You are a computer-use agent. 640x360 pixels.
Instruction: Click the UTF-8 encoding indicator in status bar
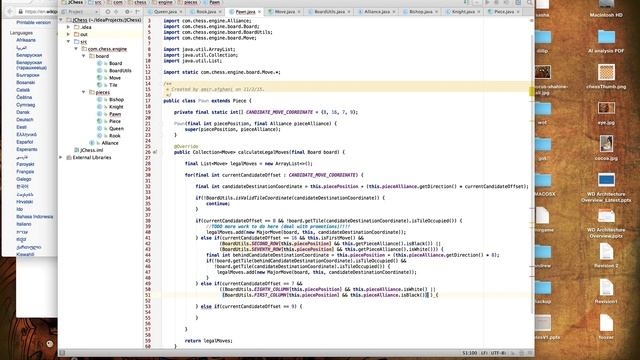pyautogui.click(x=498, y=353)
